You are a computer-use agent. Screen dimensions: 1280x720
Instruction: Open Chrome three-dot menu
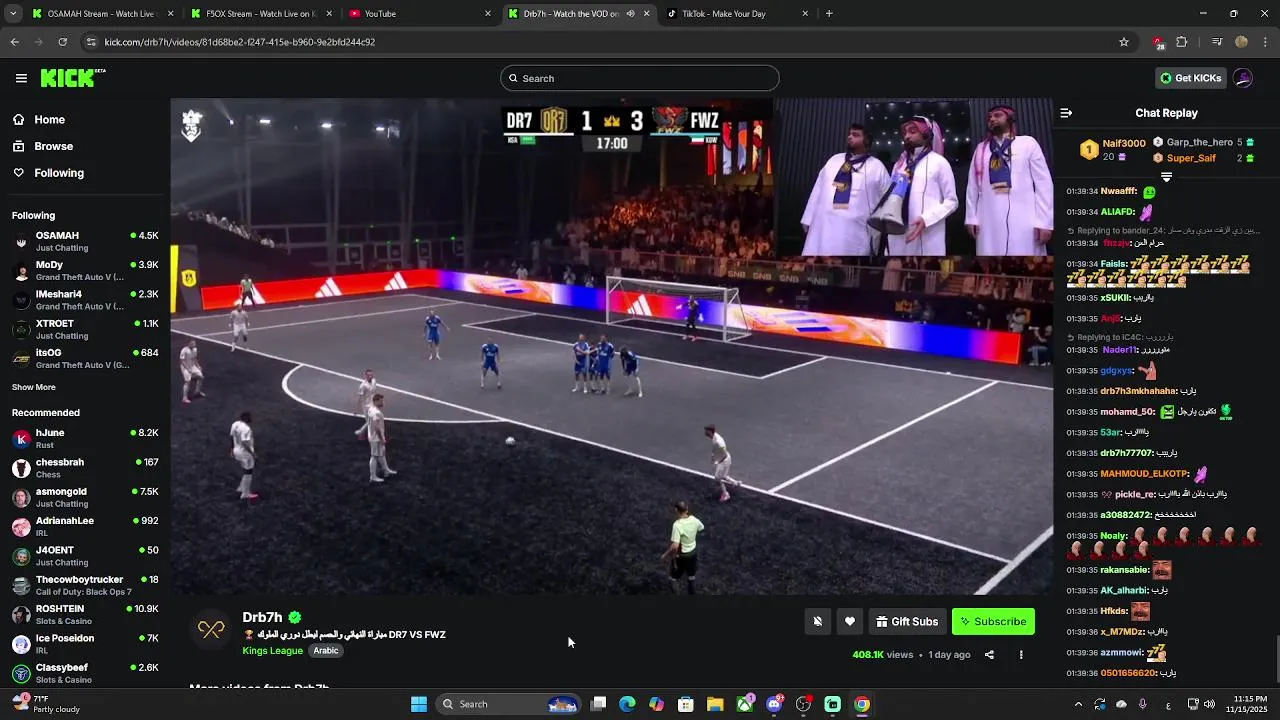1266,42
